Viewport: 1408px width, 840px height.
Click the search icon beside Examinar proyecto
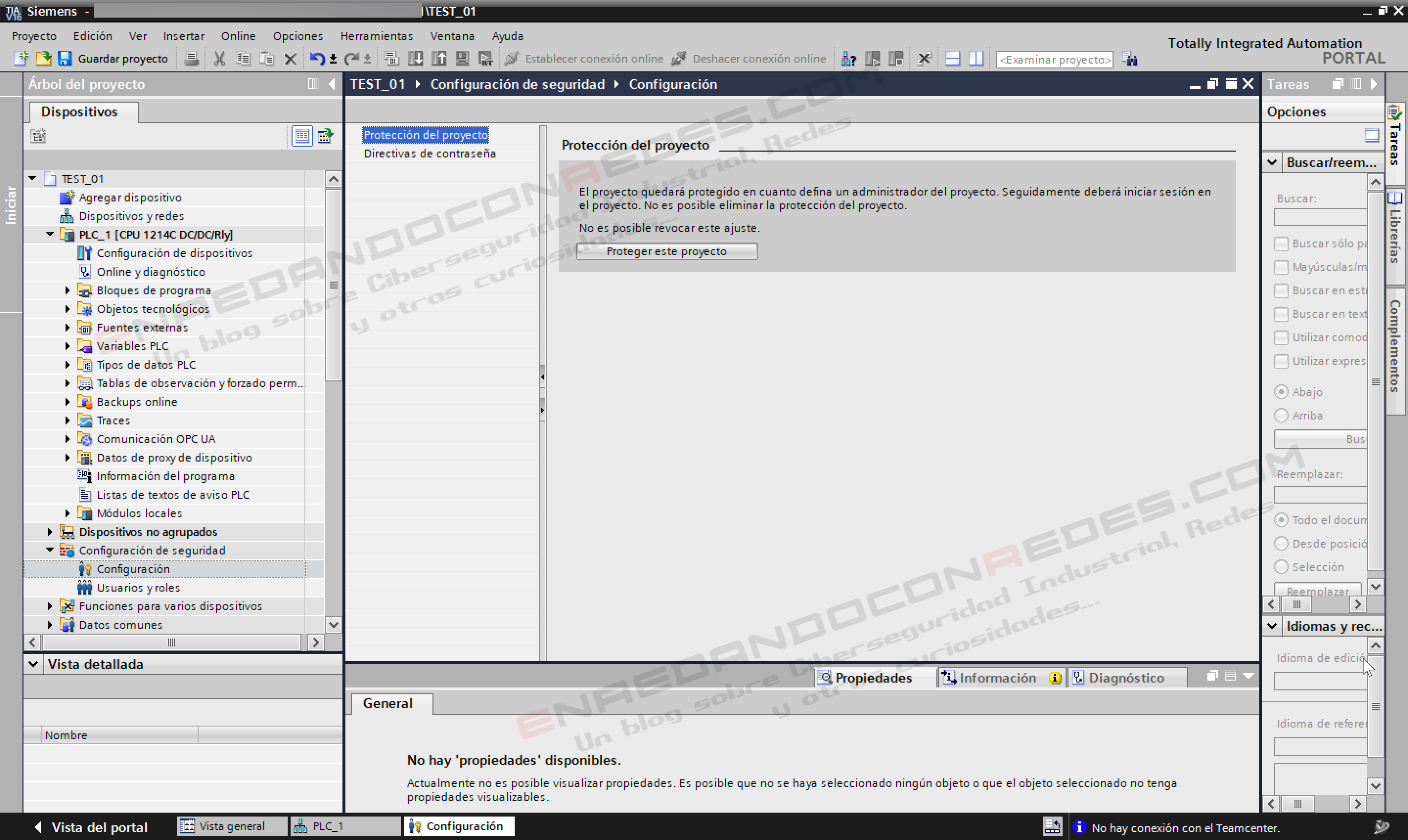(1130, 59)
